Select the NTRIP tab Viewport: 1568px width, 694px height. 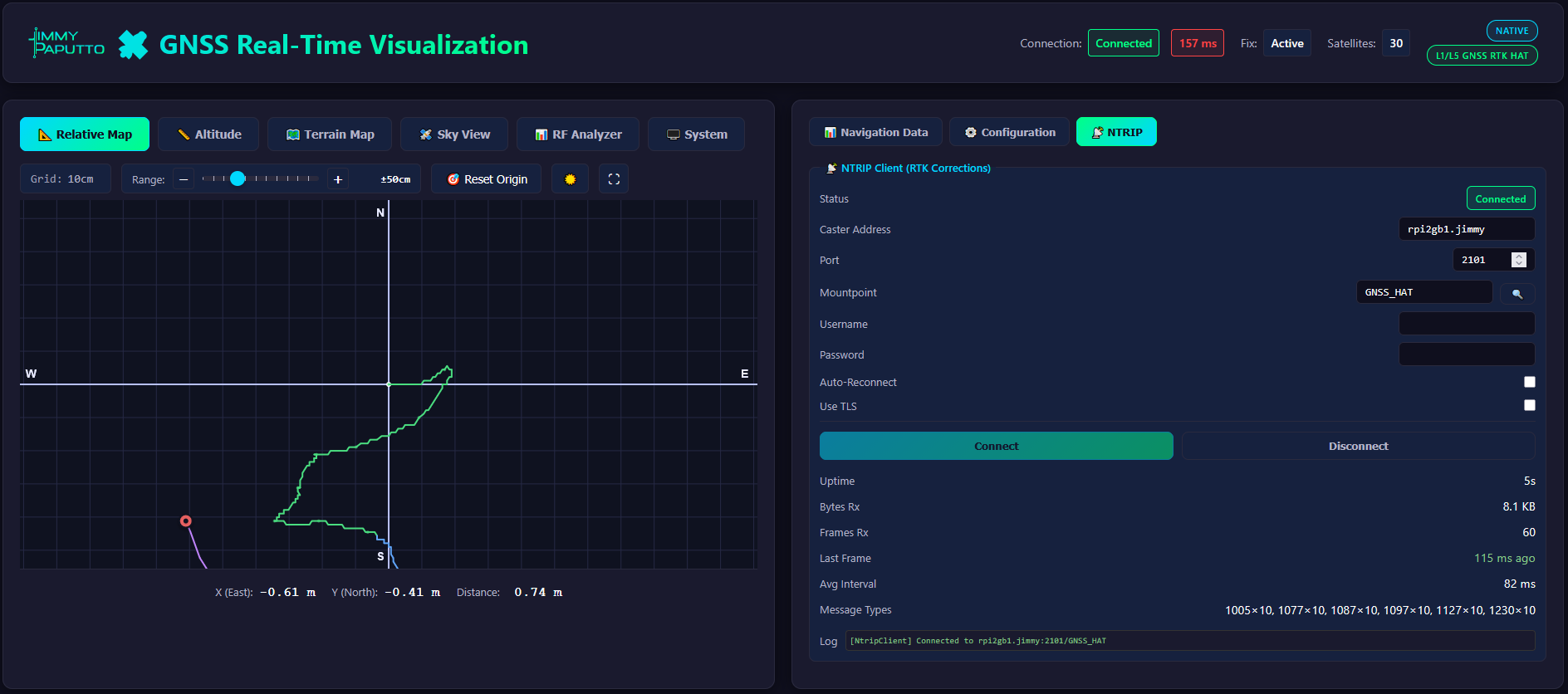point(1116,132)
